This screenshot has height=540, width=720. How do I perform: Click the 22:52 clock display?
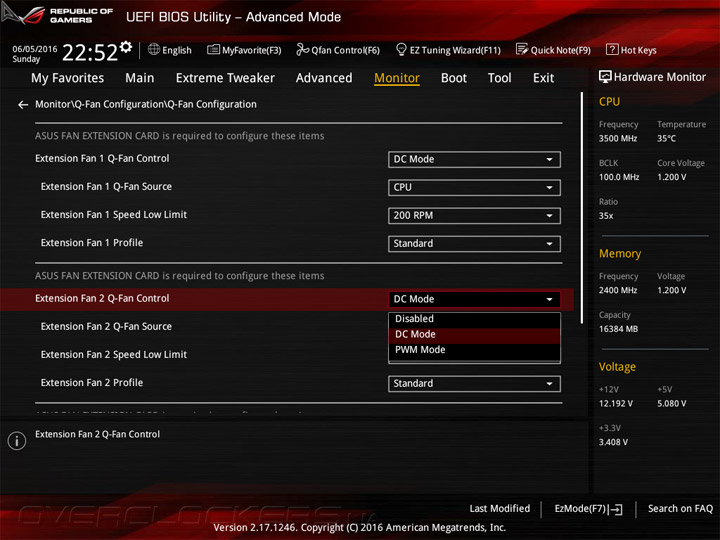[x=90, y=52]
